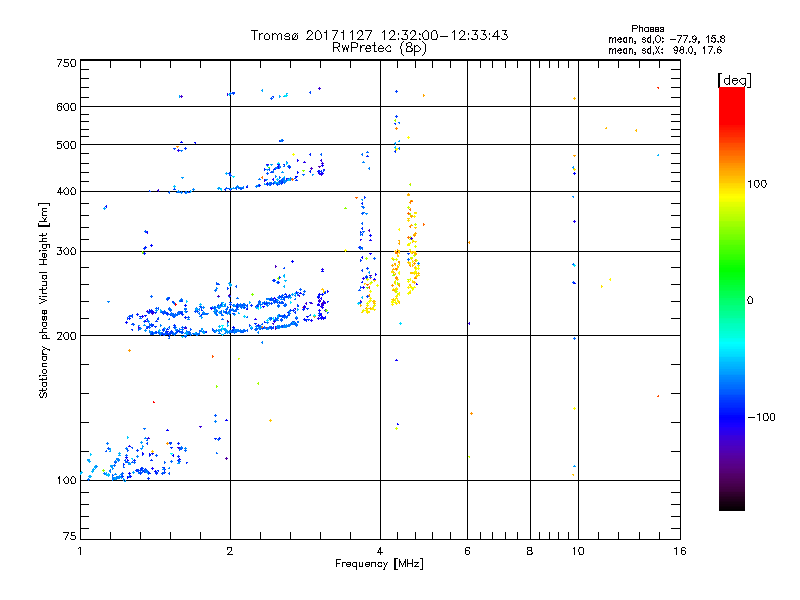Click the colorbar tick label "0"
The height and width of the screenshot is (600, 800).
pos(750,301)
